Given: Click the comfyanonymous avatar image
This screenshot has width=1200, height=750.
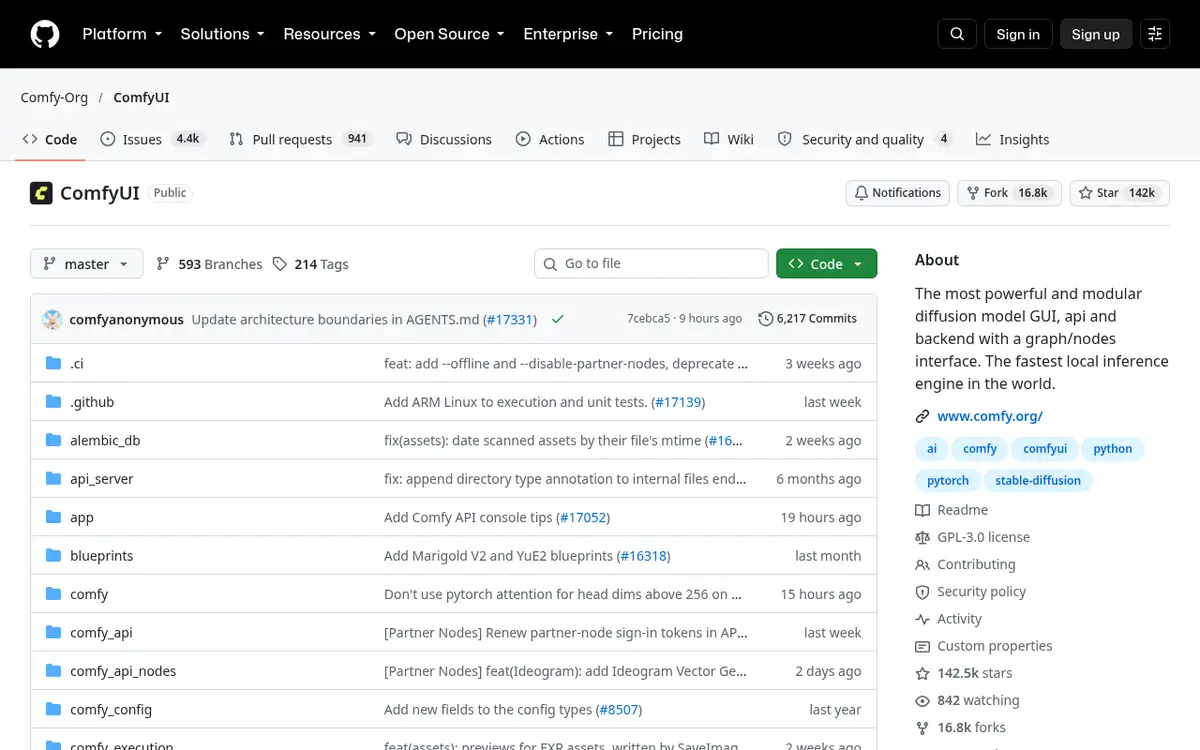Looking at the screenshot, I should coord(52,319).
